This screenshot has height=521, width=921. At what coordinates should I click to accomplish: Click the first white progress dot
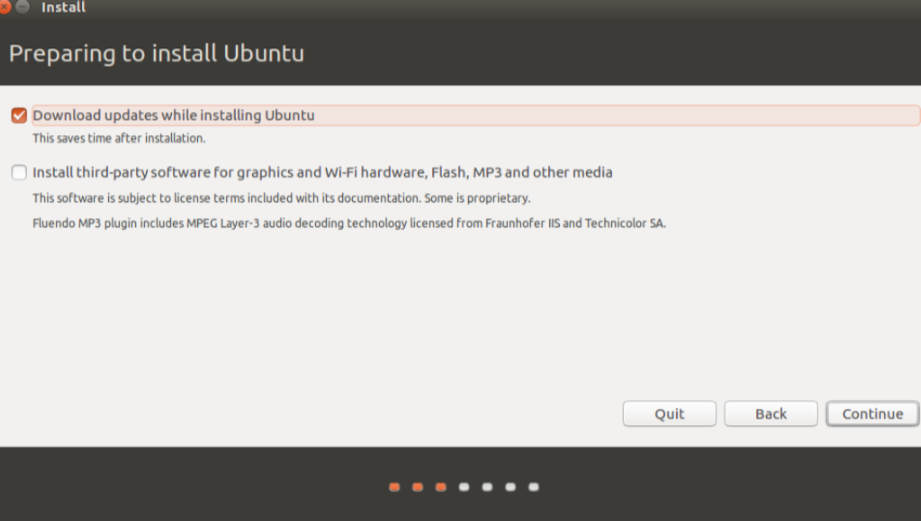[464, 487]
